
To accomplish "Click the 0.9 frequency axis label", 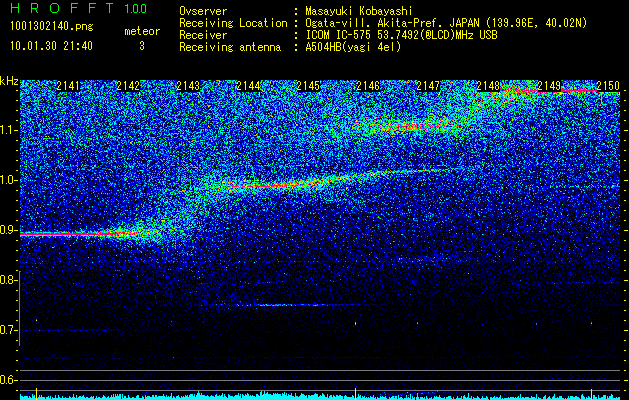I will (x=8, y=230).
